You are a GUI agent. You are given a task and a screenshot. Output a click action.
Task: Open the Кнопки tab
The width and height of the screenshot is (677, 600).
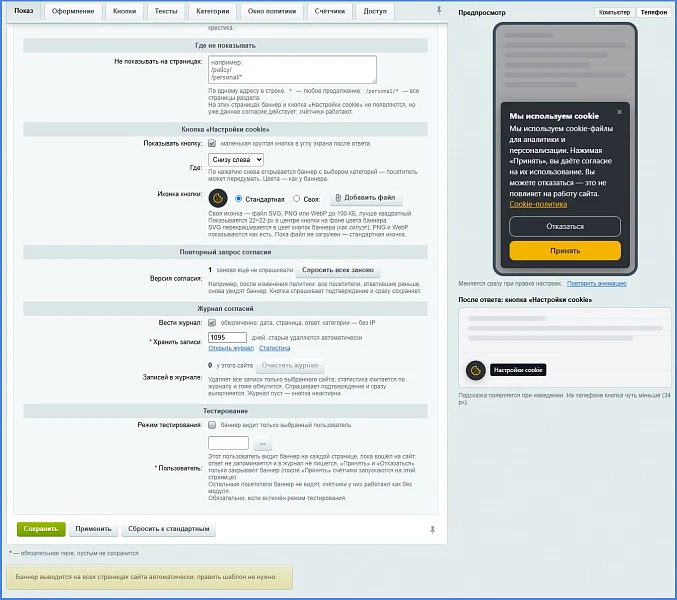point(124,11)
